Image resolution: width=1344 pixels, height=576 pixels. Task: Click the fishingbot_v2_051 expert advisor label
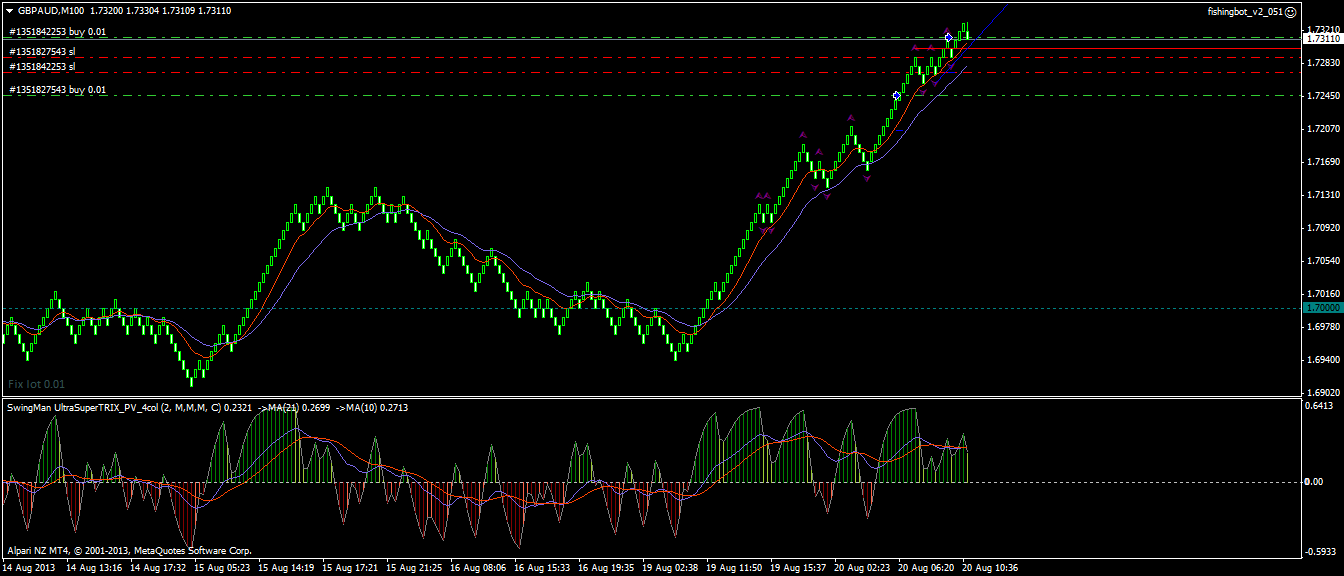pos(1245,11)
